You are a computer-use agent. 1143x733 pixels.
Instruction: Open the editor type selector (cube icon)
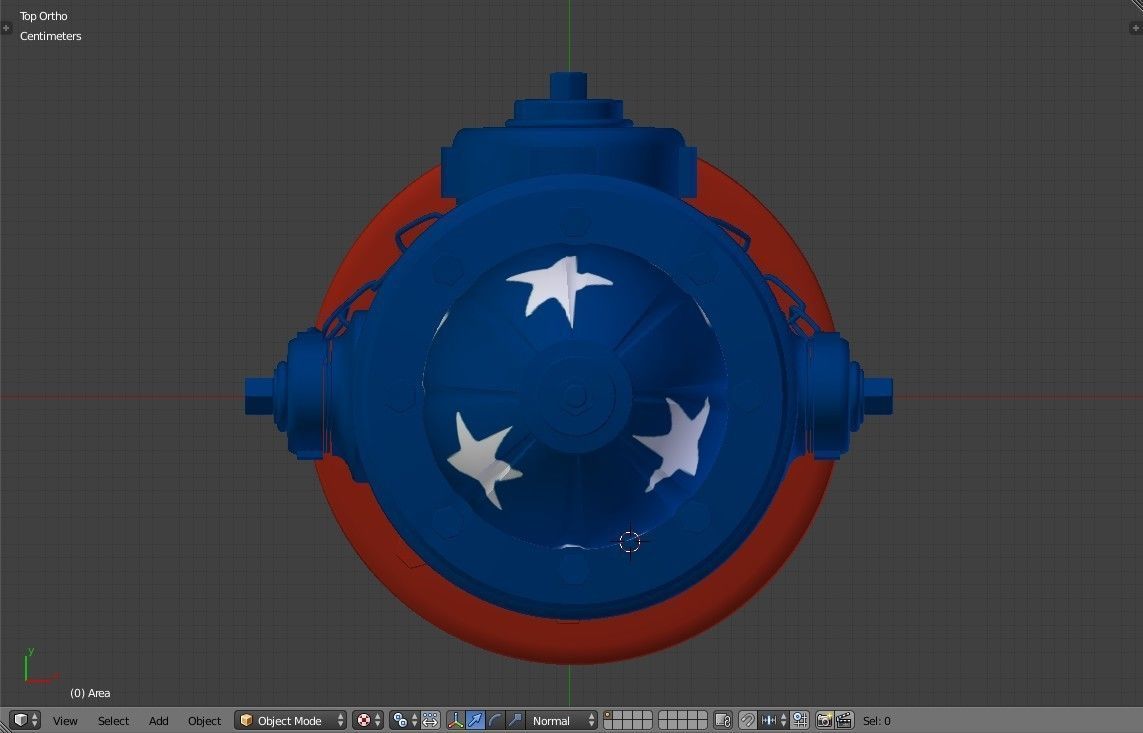[26, 721]
